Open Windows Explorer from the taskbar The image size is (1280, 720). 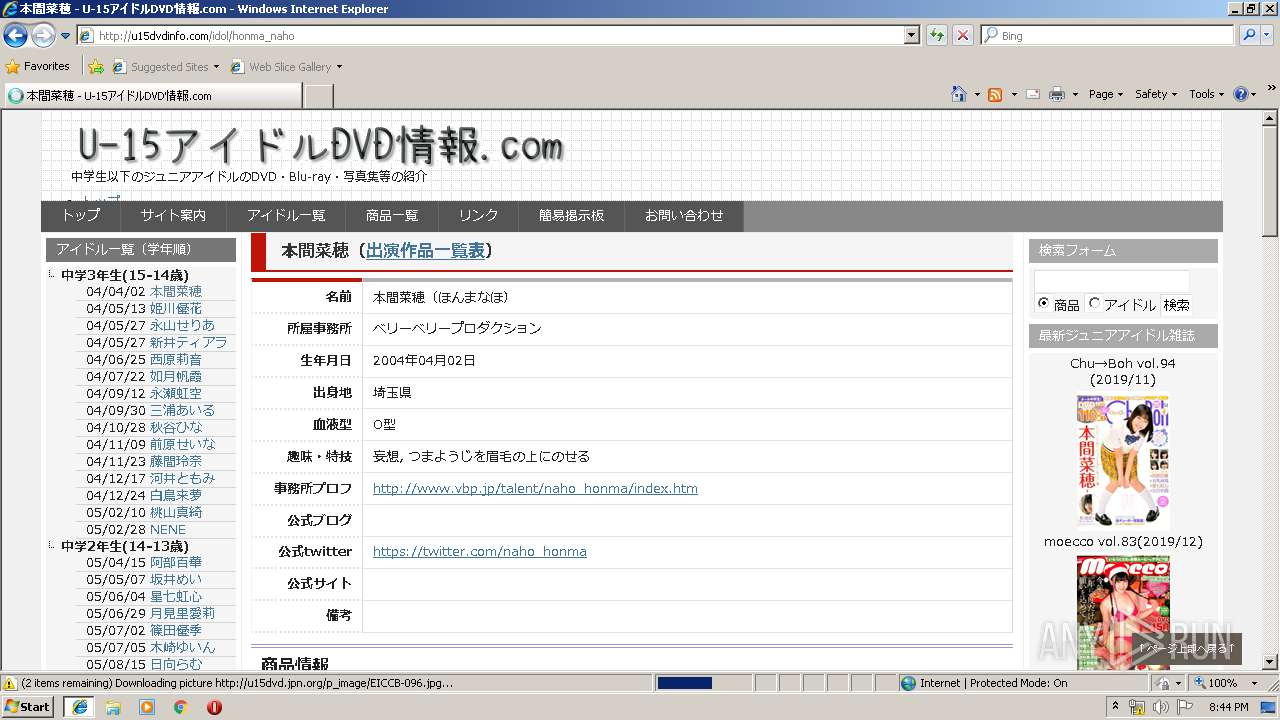[x=113, y=707]
